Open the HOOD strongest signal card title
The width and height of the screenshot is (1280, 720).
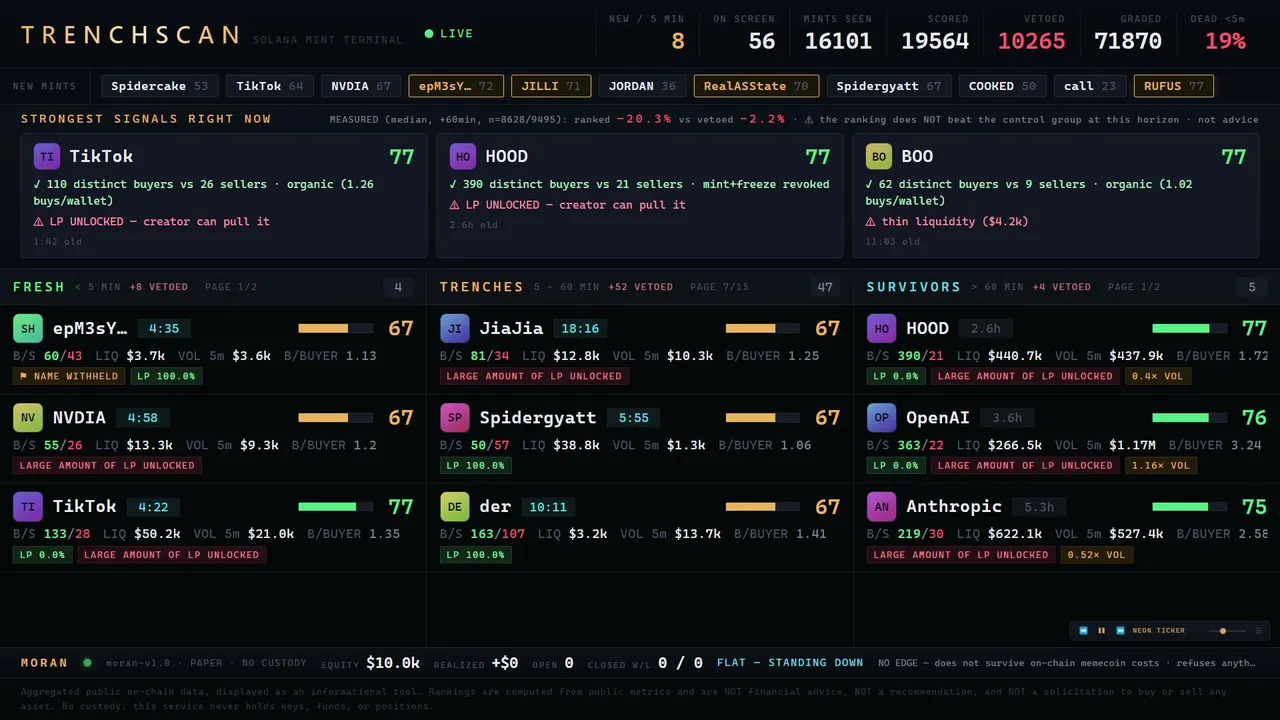coord(507,157)
